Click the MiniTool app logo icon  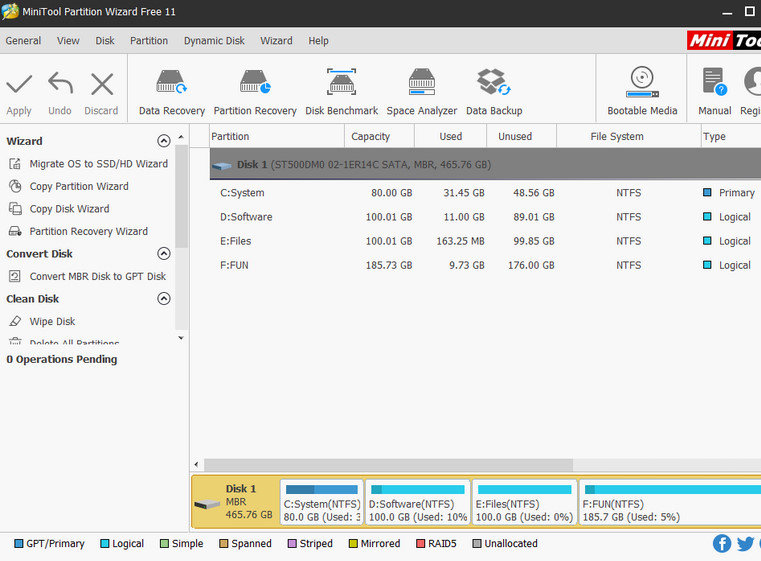pyautogui.click(x=10, y=12)
